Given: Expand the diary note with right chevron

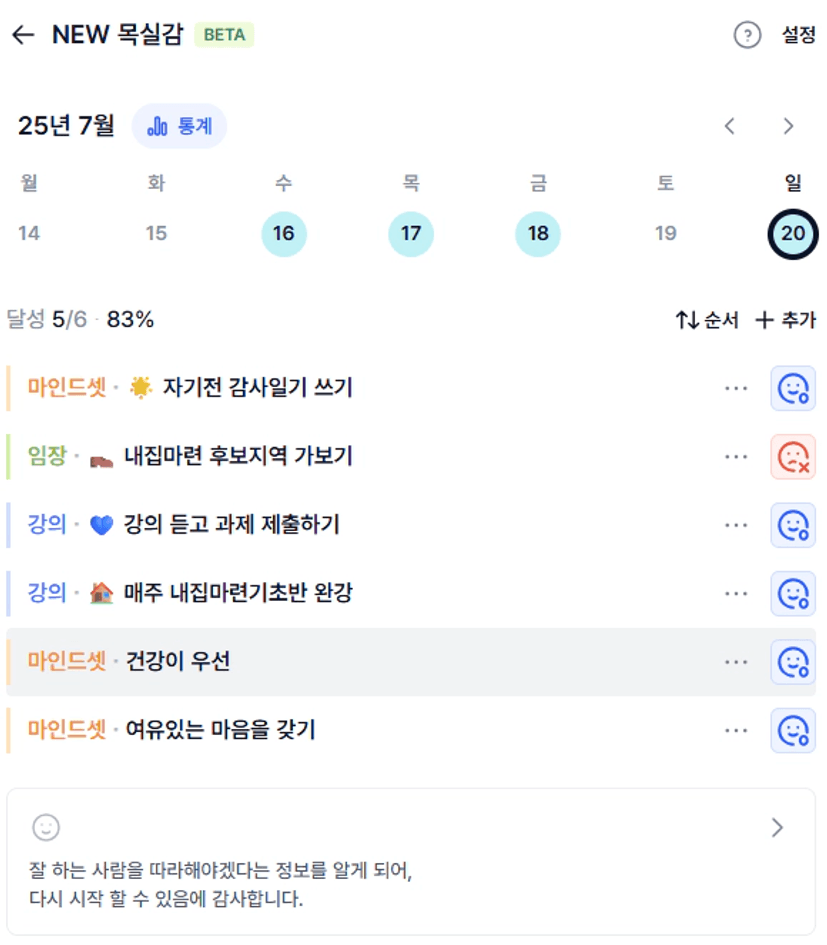Looking at the screenshot, I should [777, 827].
